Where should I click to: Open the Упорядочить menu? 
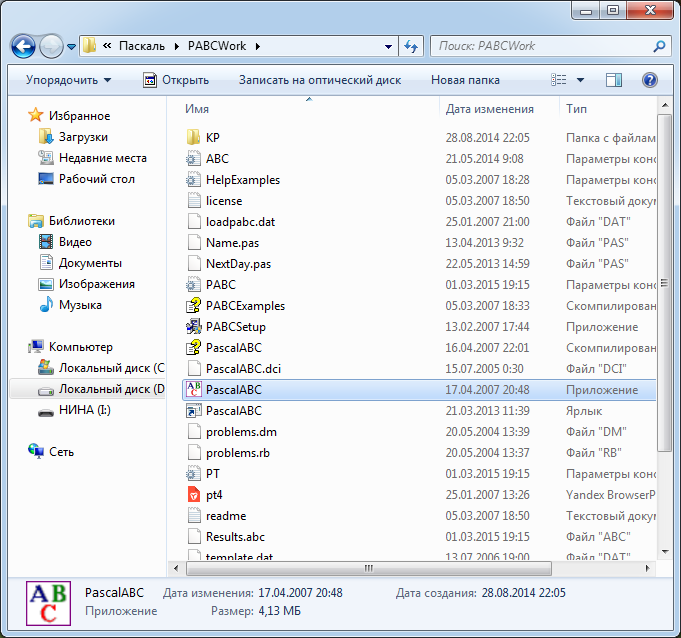click(68, 80)
